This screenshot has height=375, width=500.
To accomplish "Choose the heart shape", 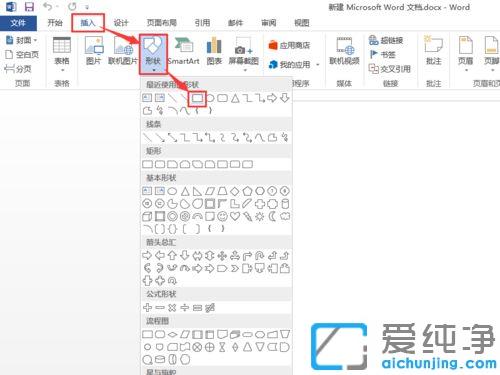I will pos(235,216).
